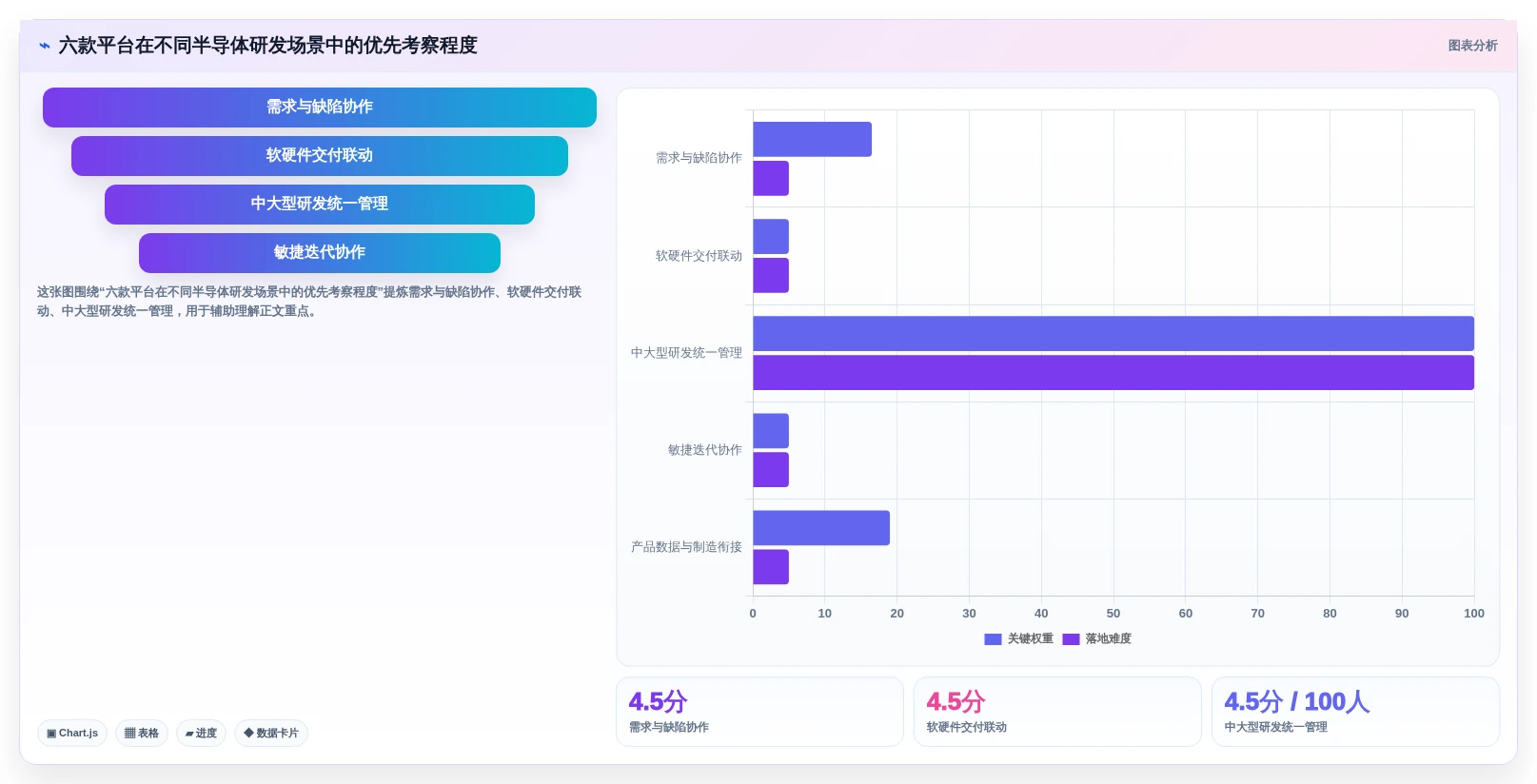Toggle 落地难度 legend color box

[1071, 639]
